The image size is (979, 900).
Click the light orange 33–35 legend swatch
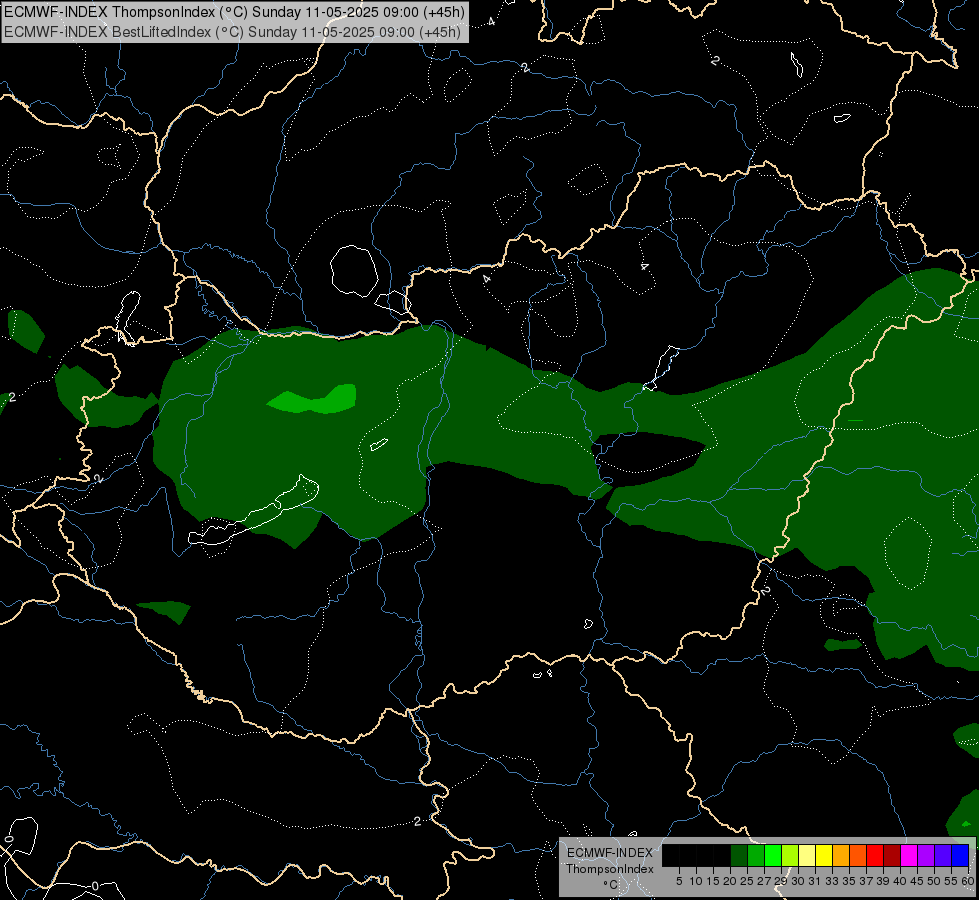[841, 855]
